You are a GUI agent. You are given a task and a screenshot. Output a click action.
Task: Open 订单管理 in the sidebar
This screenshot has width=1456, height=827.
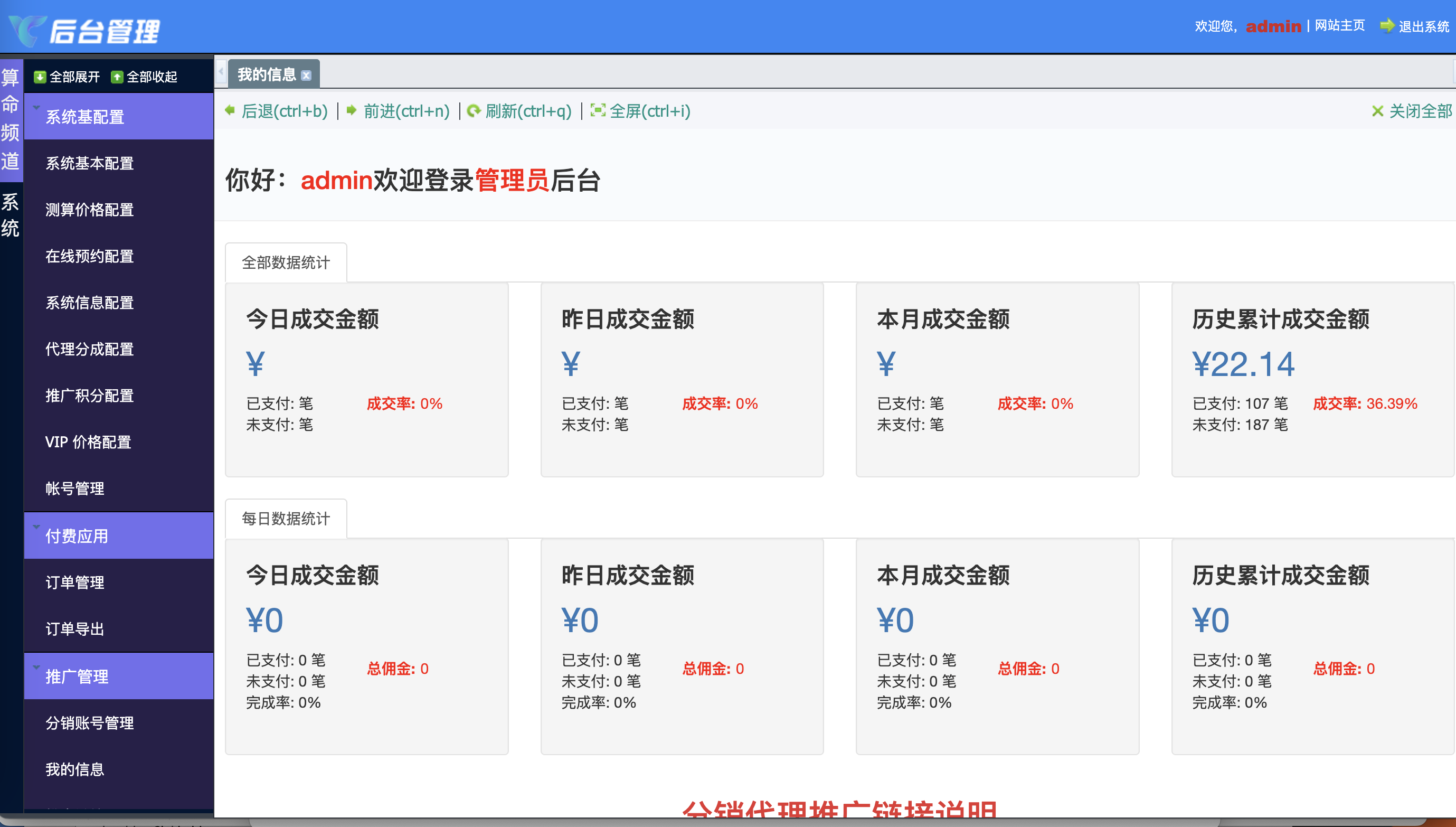[74, 582]
